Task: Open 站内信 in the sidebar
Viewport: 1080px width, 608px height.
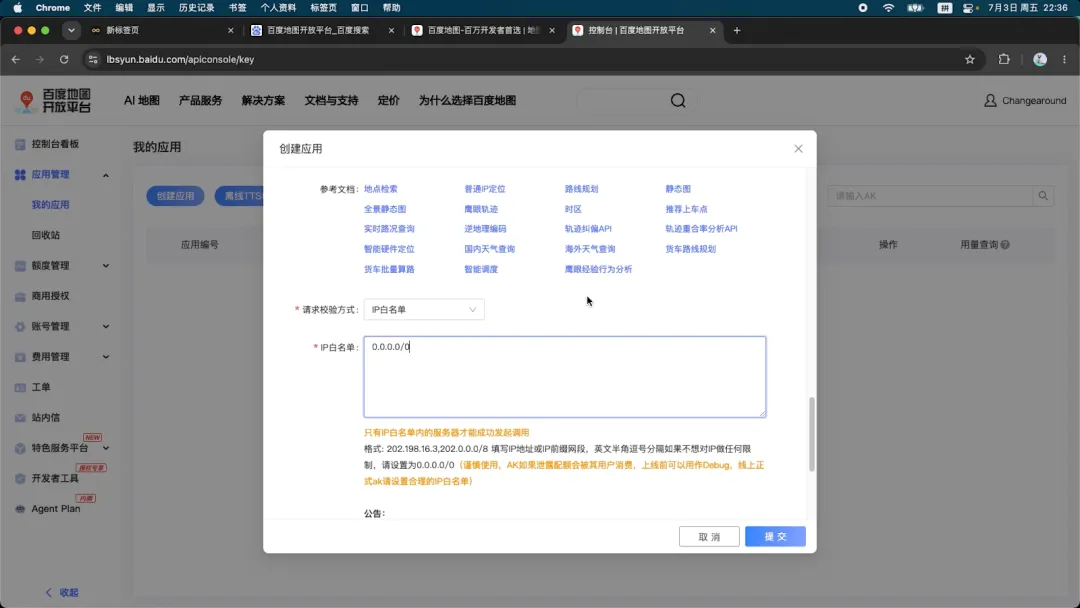Action: click(x=45, y=417)
